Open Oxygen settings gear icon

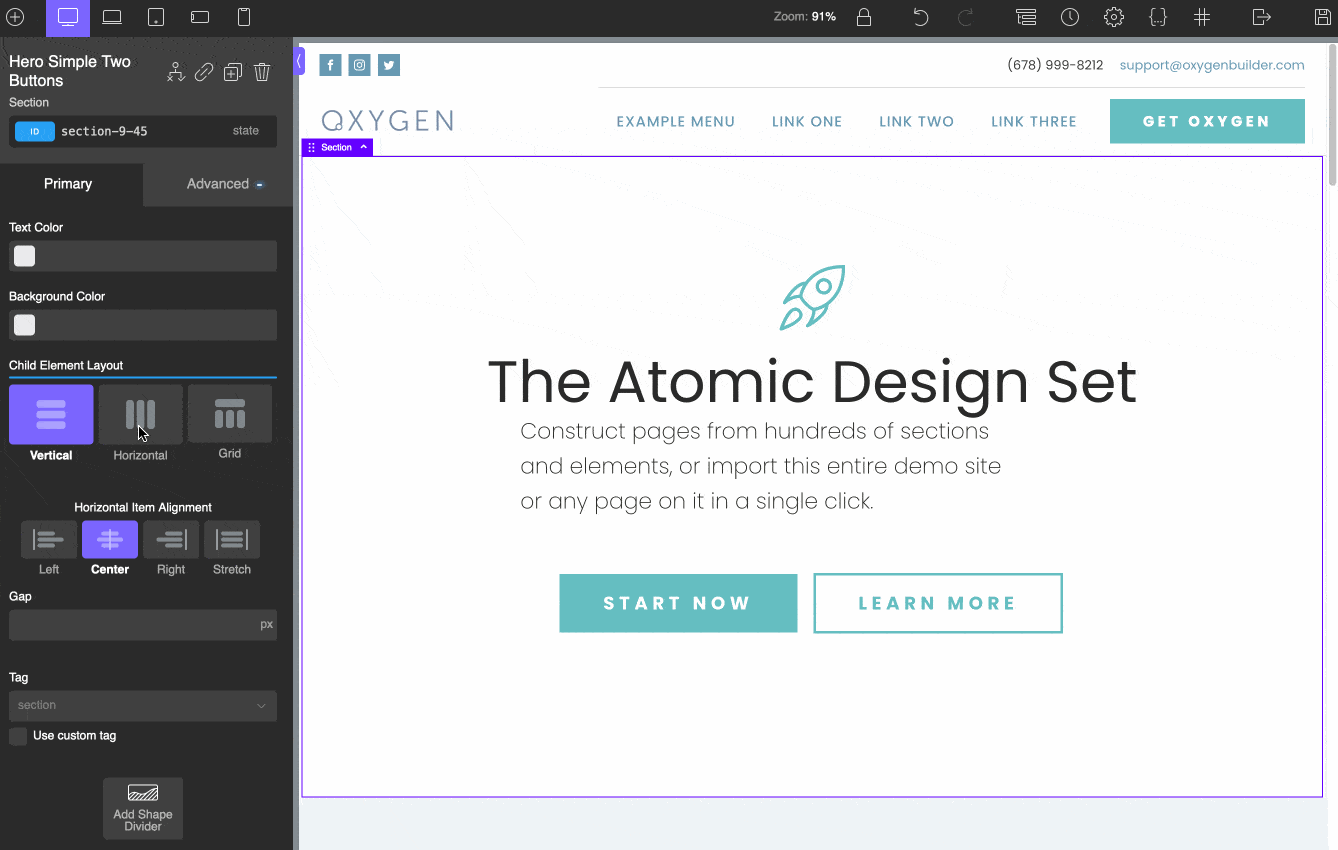pyautogui.click(x=1113, y=17)
